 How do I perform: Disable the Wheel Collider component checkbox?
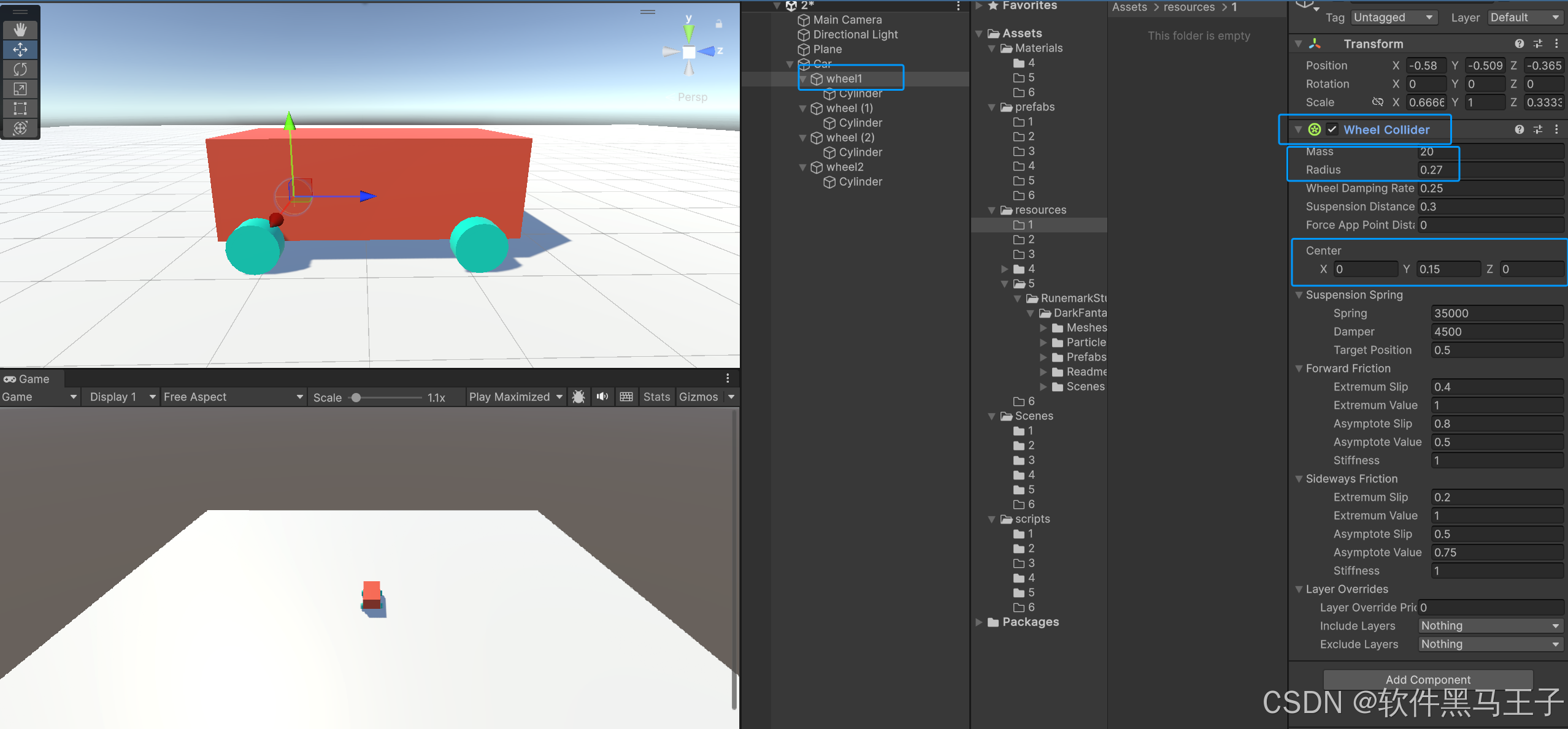pyautogui.click(x=1332, y=129)
